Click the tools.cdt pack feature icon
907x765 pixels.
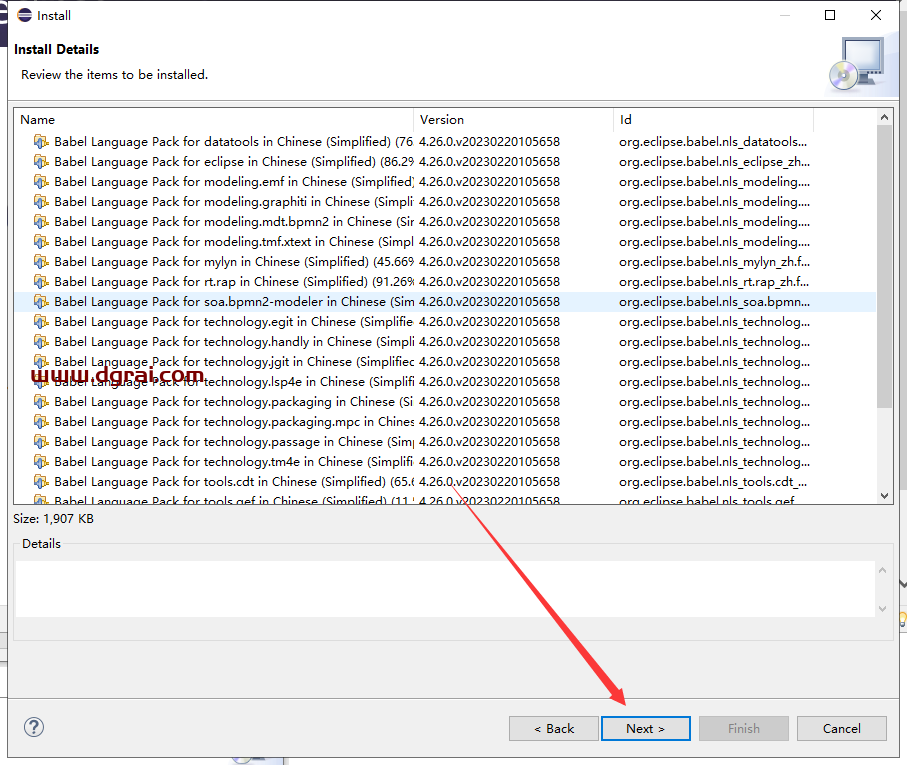[x=40, y=481]
